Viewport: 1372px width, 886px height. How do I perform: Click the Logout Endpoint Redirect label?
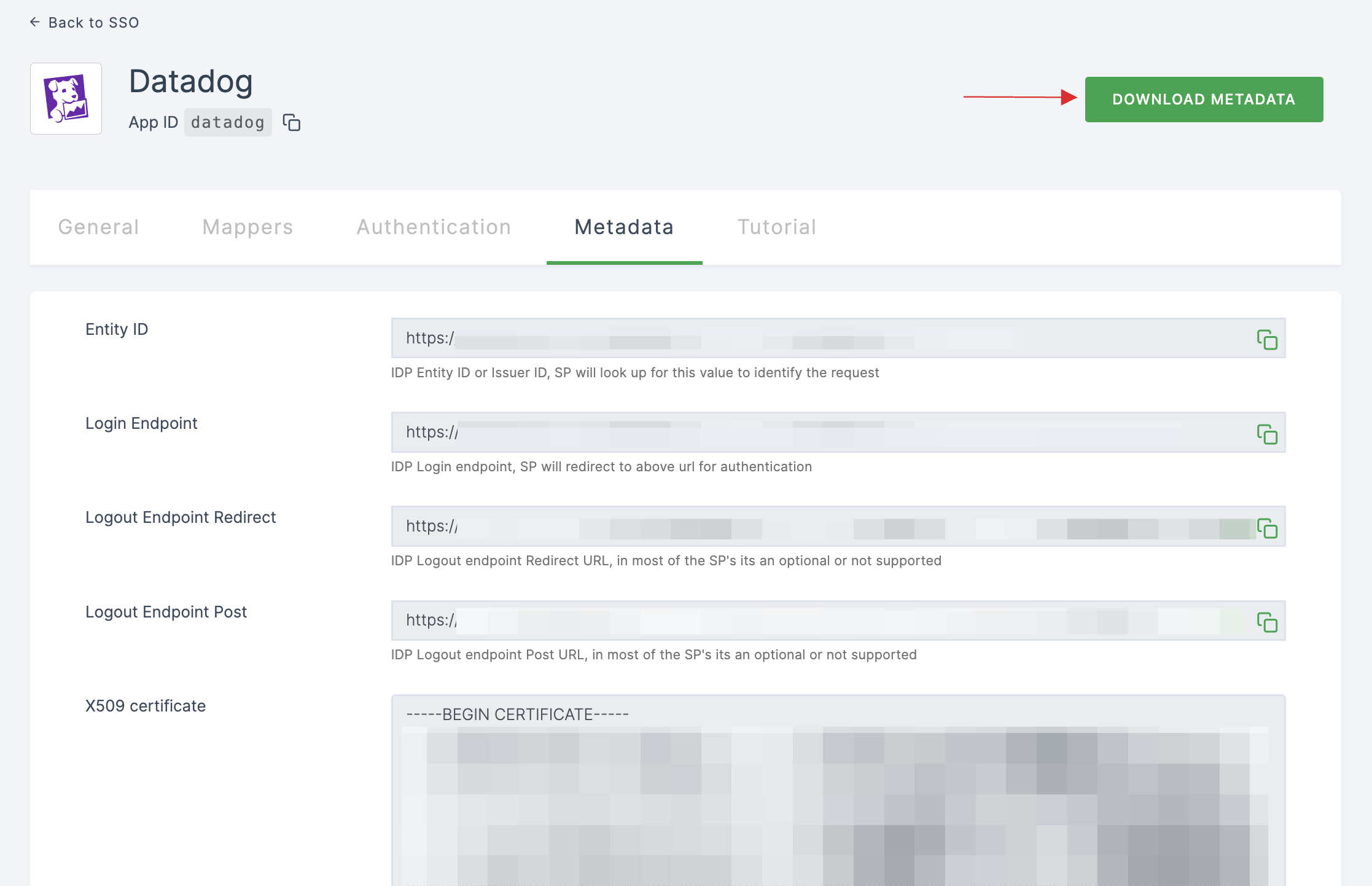click(181, 517)
